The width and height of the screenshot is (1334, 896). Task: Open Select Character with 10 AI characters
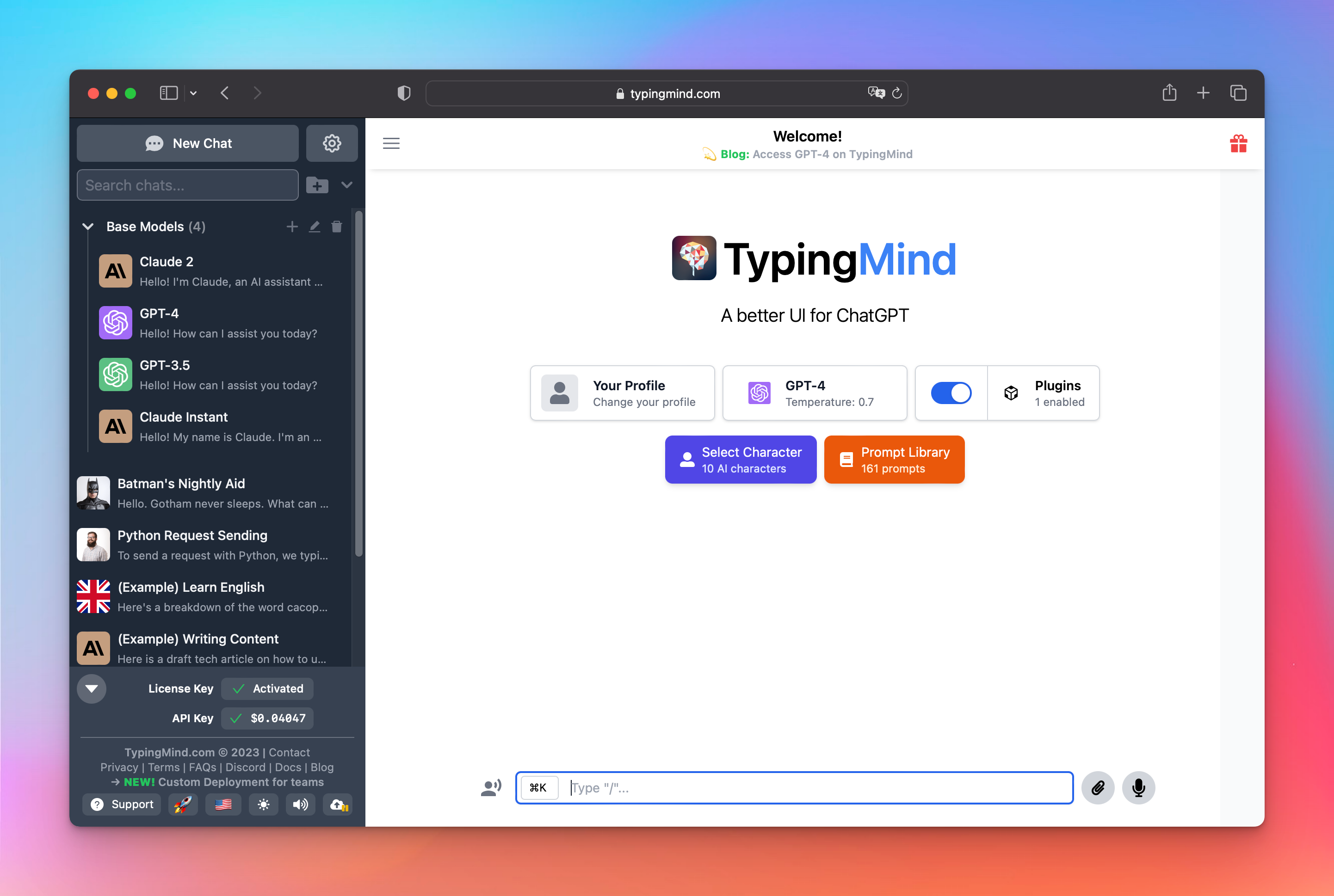point(740,460)
